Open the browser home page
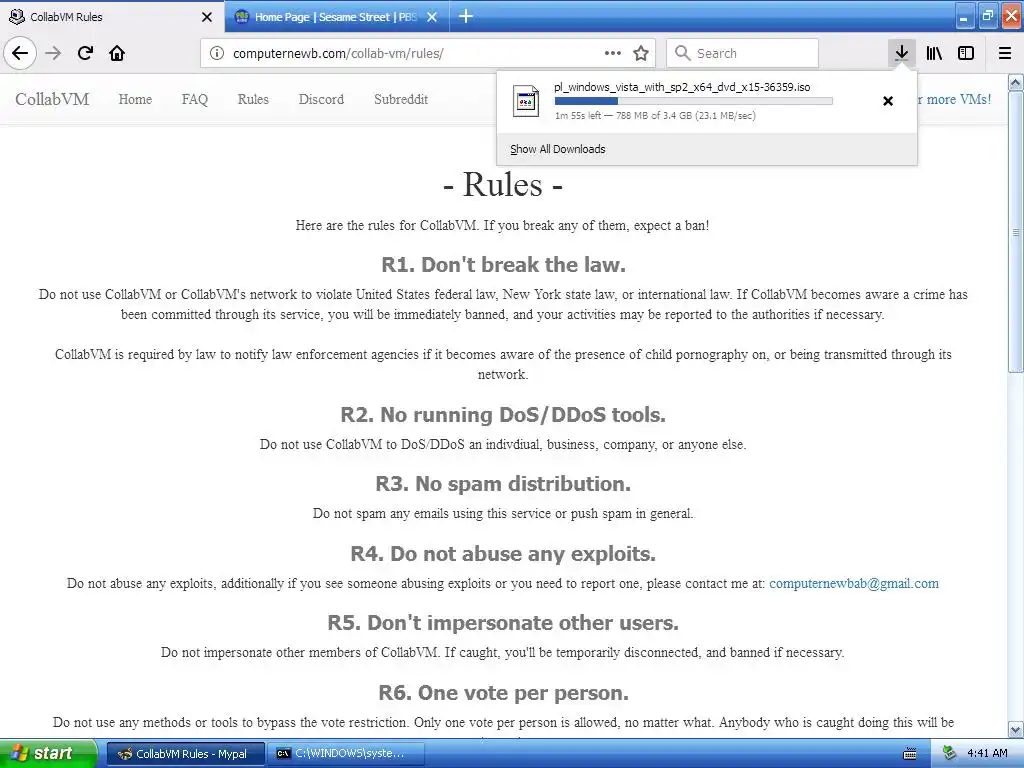 pos(117,53)
